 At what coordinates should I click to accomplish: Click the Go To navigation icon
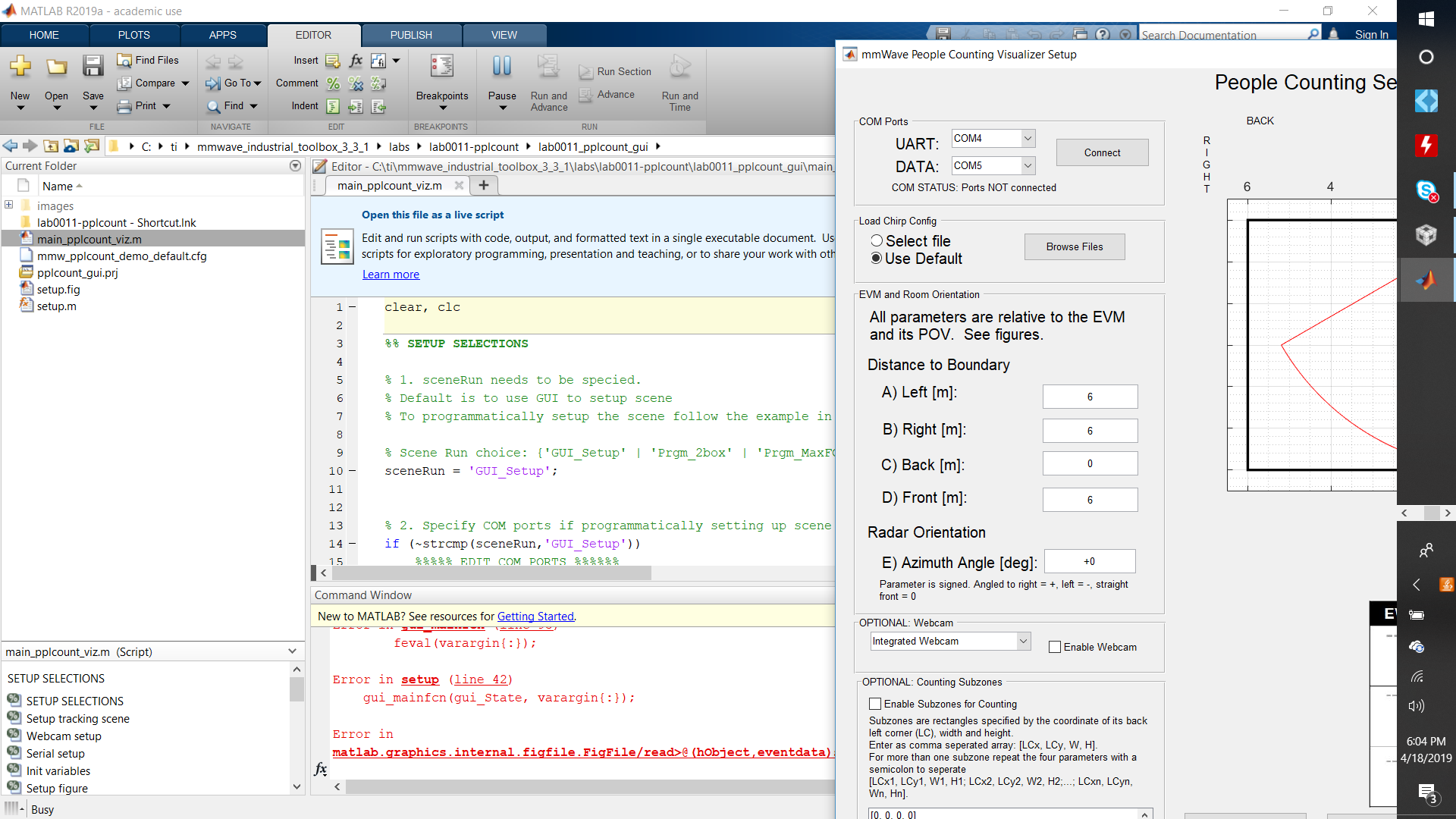[x=213, y=83]
